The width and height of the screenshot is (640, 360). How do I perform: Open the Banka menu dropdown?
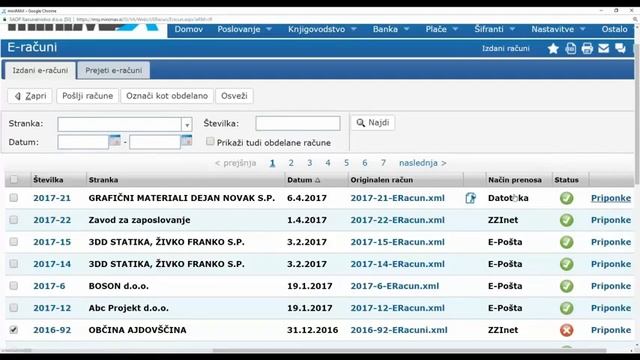click(x=391, y=29)
